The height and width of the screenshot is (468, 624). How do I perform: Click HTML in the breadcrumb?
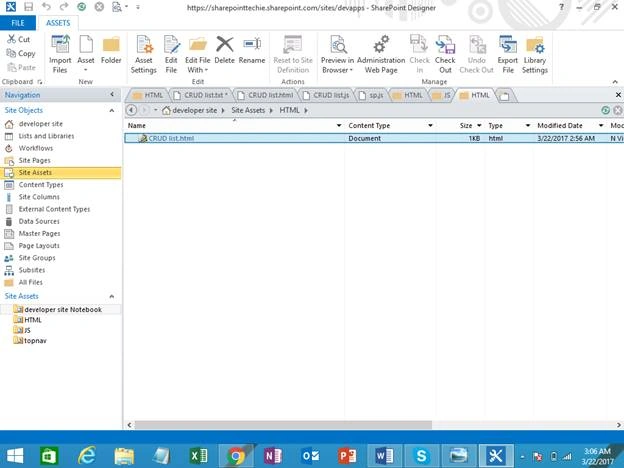point(289,110)
